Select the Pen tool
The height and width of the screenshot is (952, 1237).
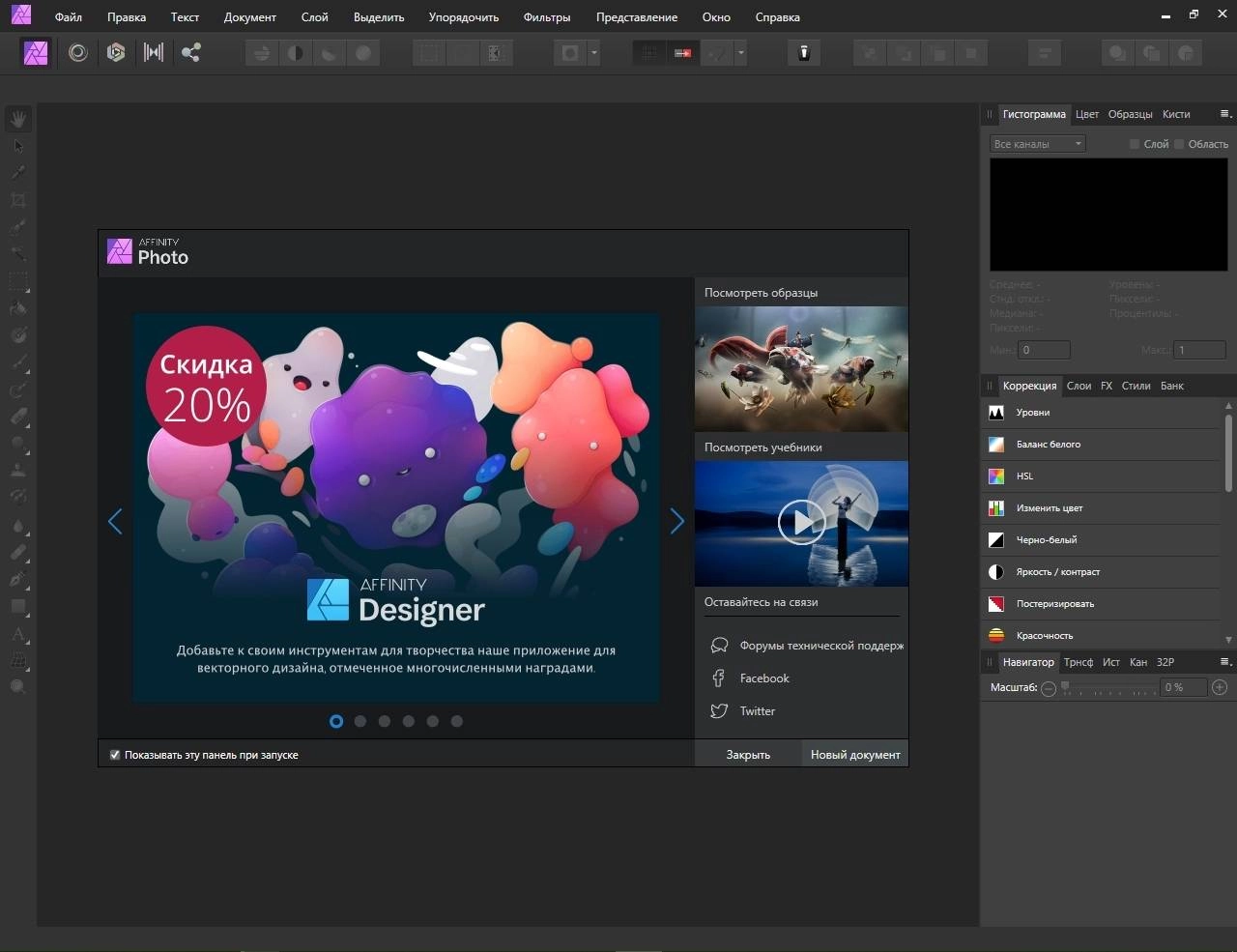(18, 579)
